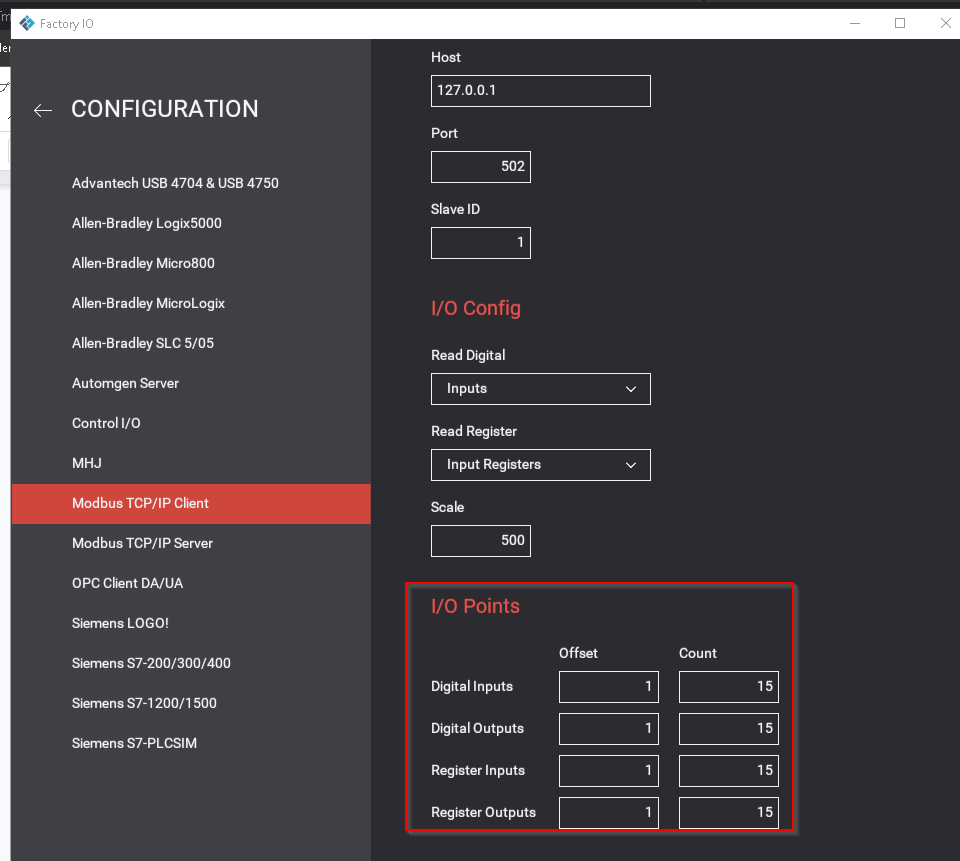Image resolution: width=960 pixels, height=861 pixels.
Task: Click the back arrow next to CONFIGURATION
Action: coord(43,110)
